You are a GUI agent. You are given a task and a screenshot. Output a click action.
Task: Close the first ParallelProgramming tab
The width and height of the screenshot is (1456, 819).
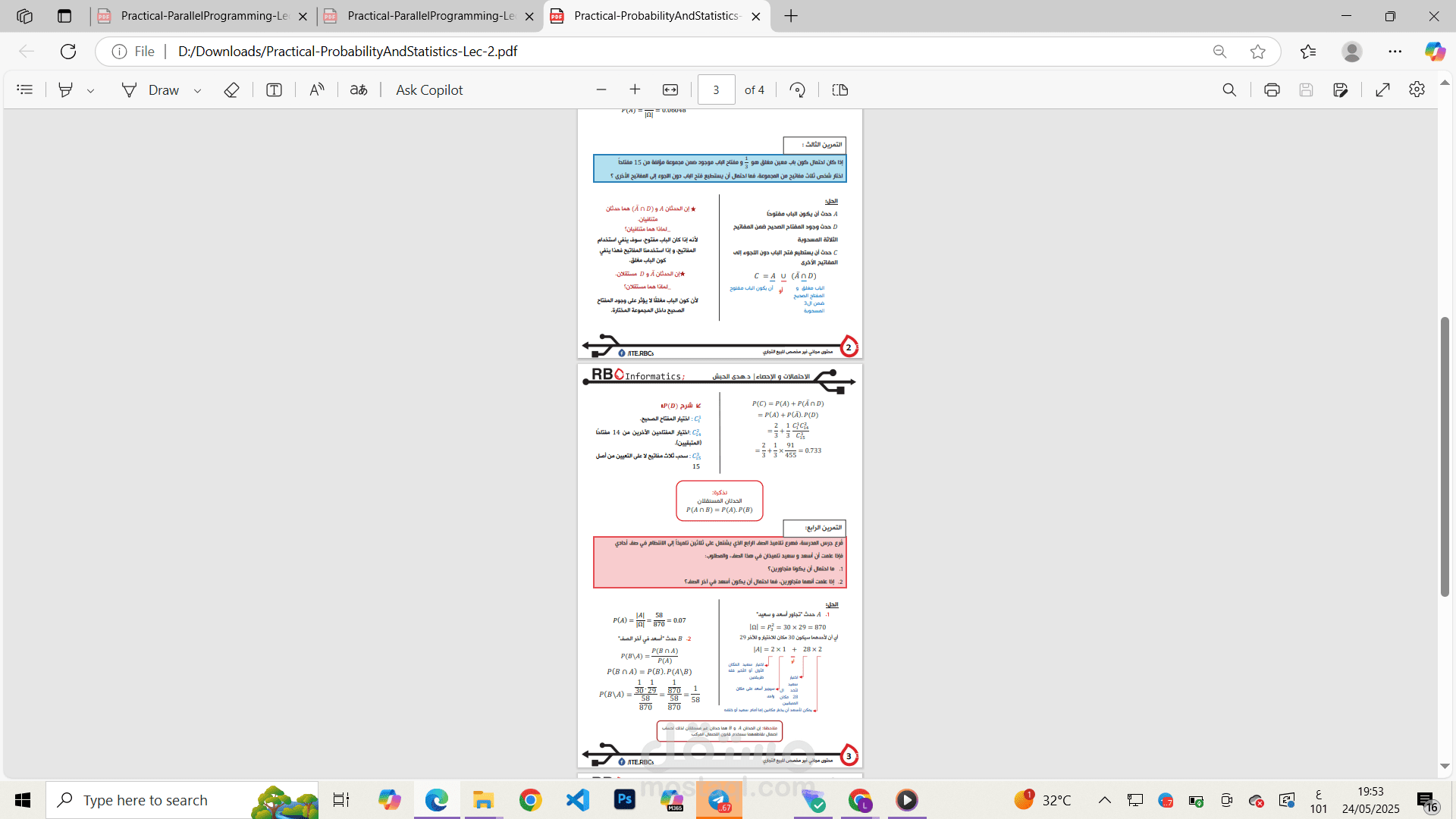tap(303, 16)
